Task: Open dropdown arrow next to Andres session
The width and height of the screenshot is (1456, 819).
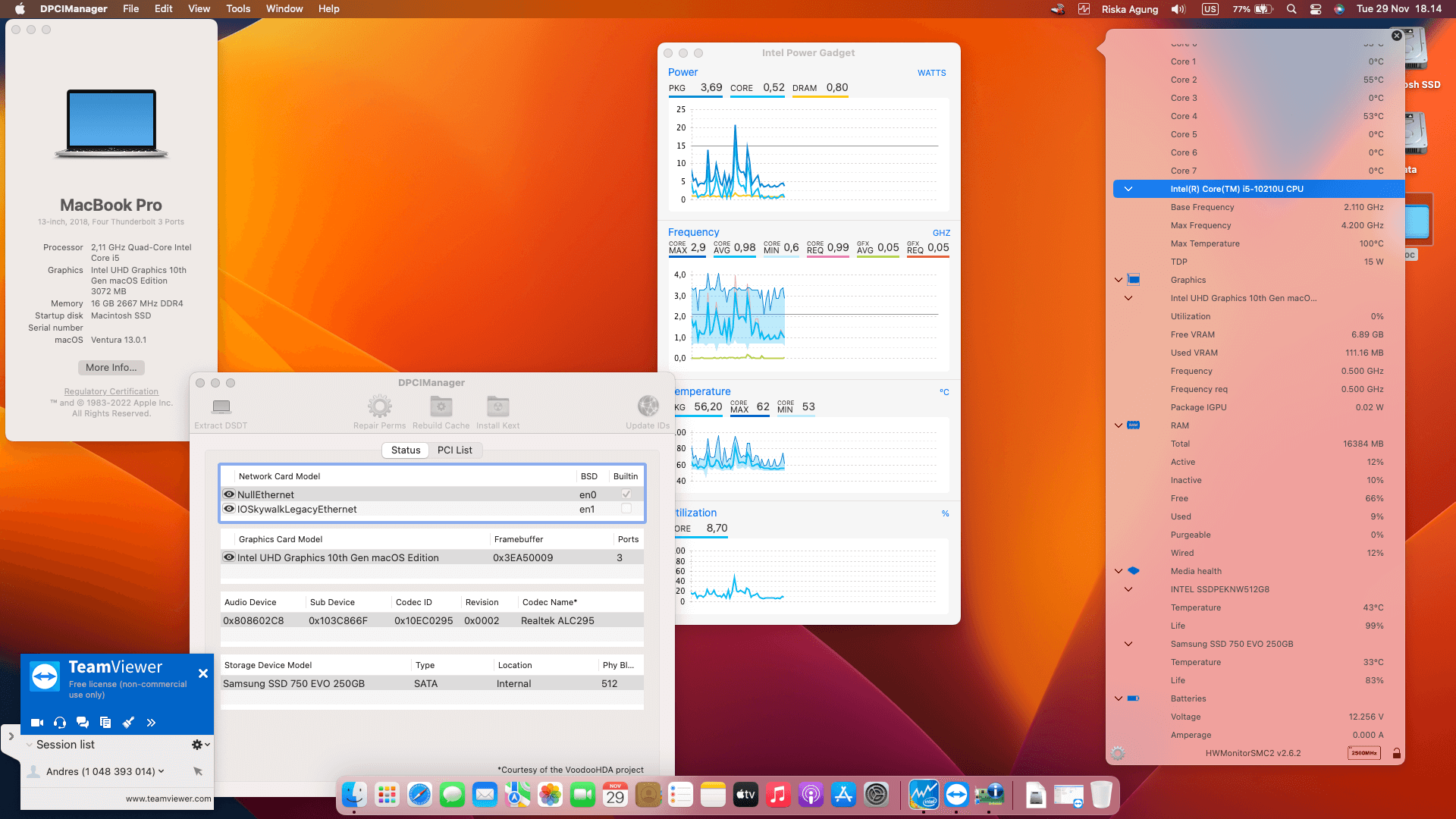Action: click(x=161, y=771)
